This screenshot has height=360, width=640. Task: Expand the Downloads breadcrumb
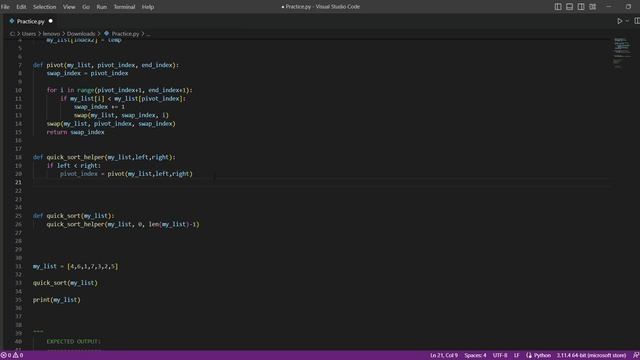81,34
